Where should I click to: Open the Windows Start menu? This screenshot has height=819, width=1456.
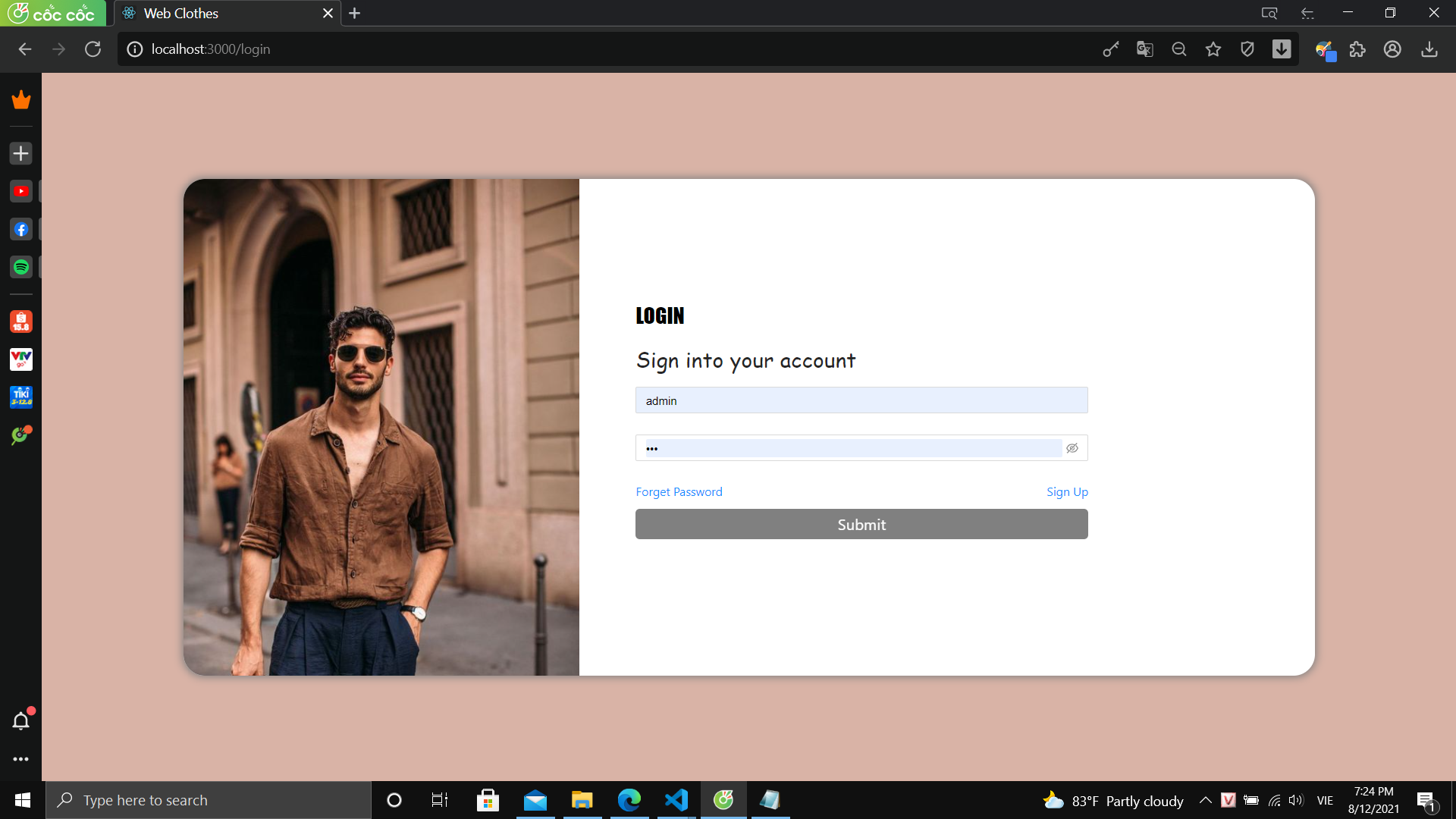(23, 800)
